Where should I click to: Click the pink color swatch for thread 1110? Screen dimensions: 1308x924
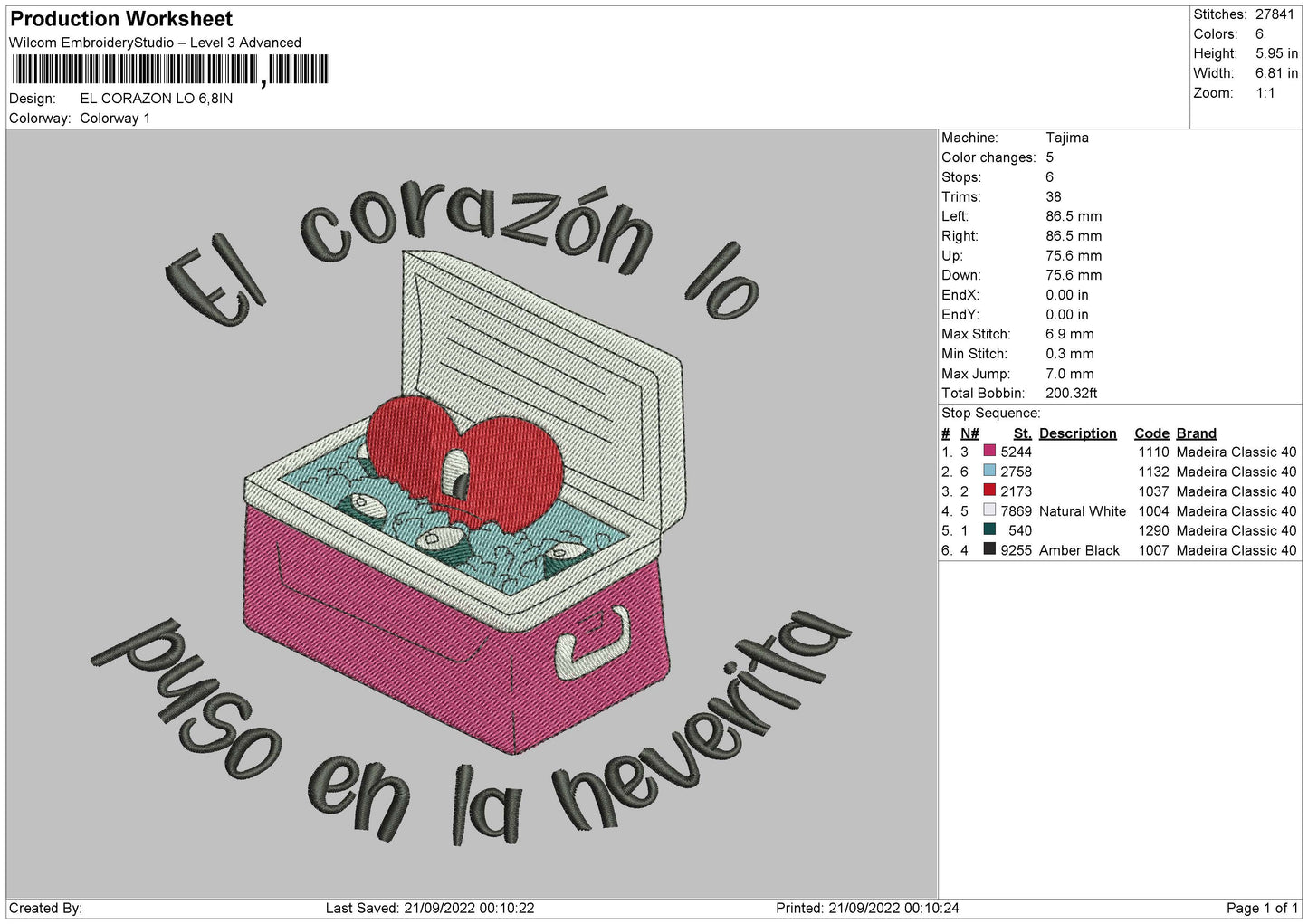989,451
